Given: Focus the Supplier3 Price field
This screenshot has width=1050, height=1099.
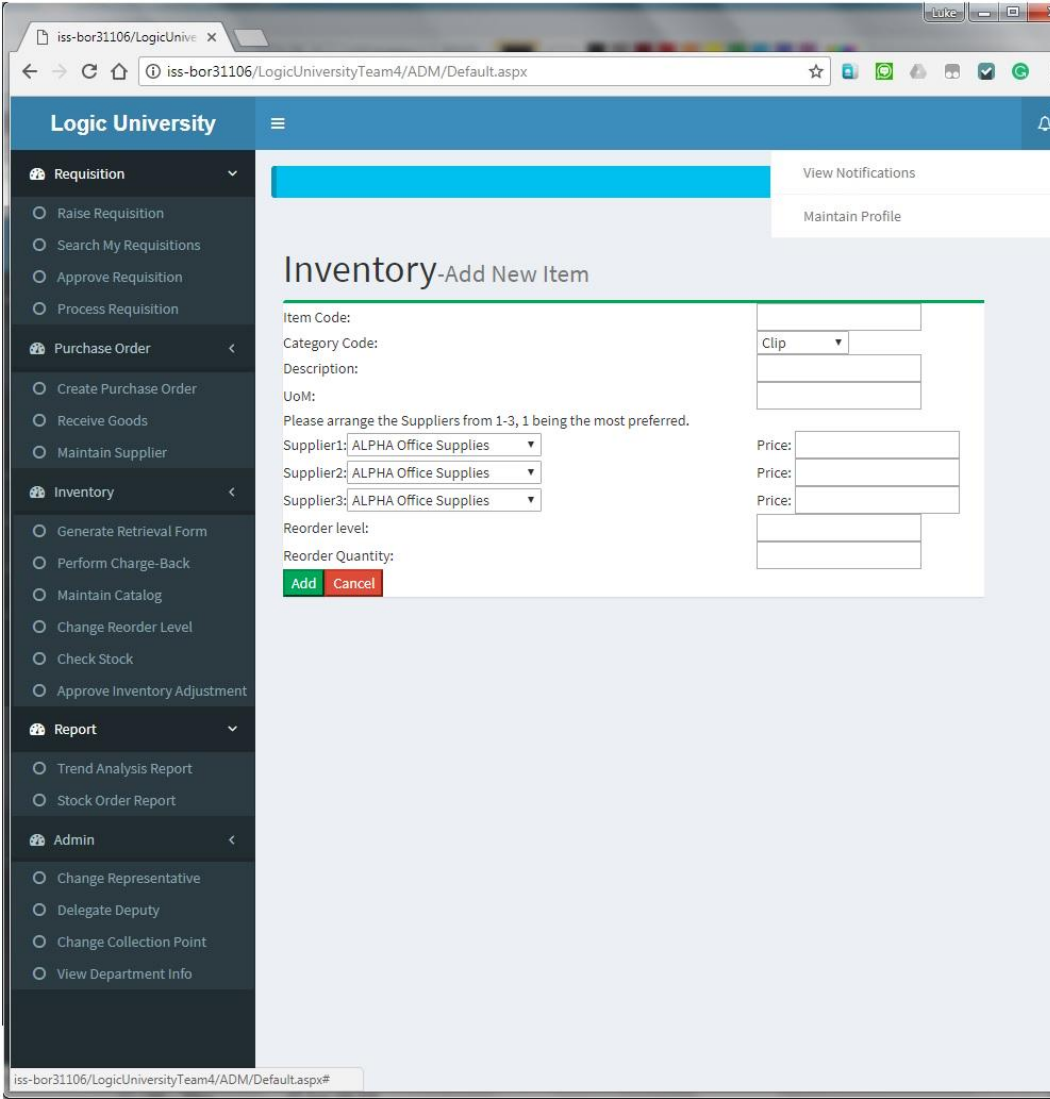Looking at the screenshot, I should 877,500.
